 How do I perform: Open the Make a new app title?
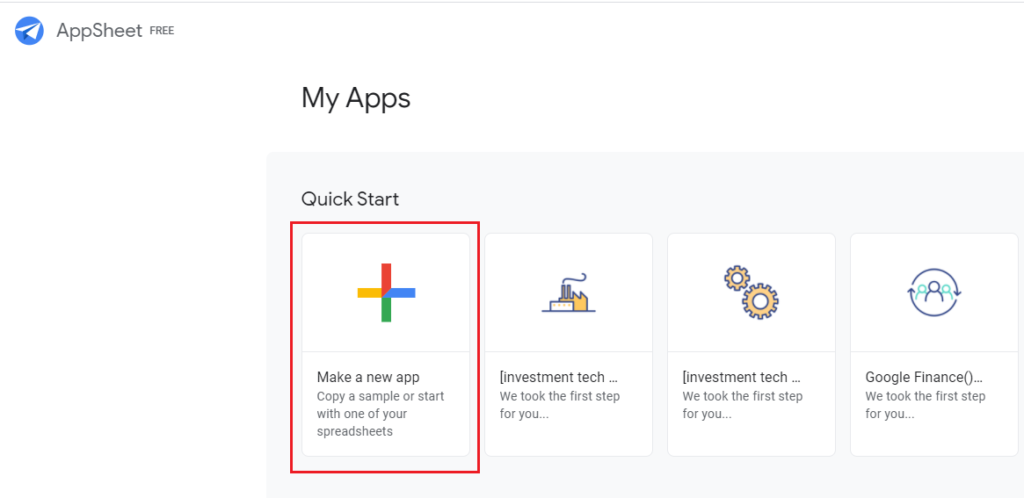368,377
